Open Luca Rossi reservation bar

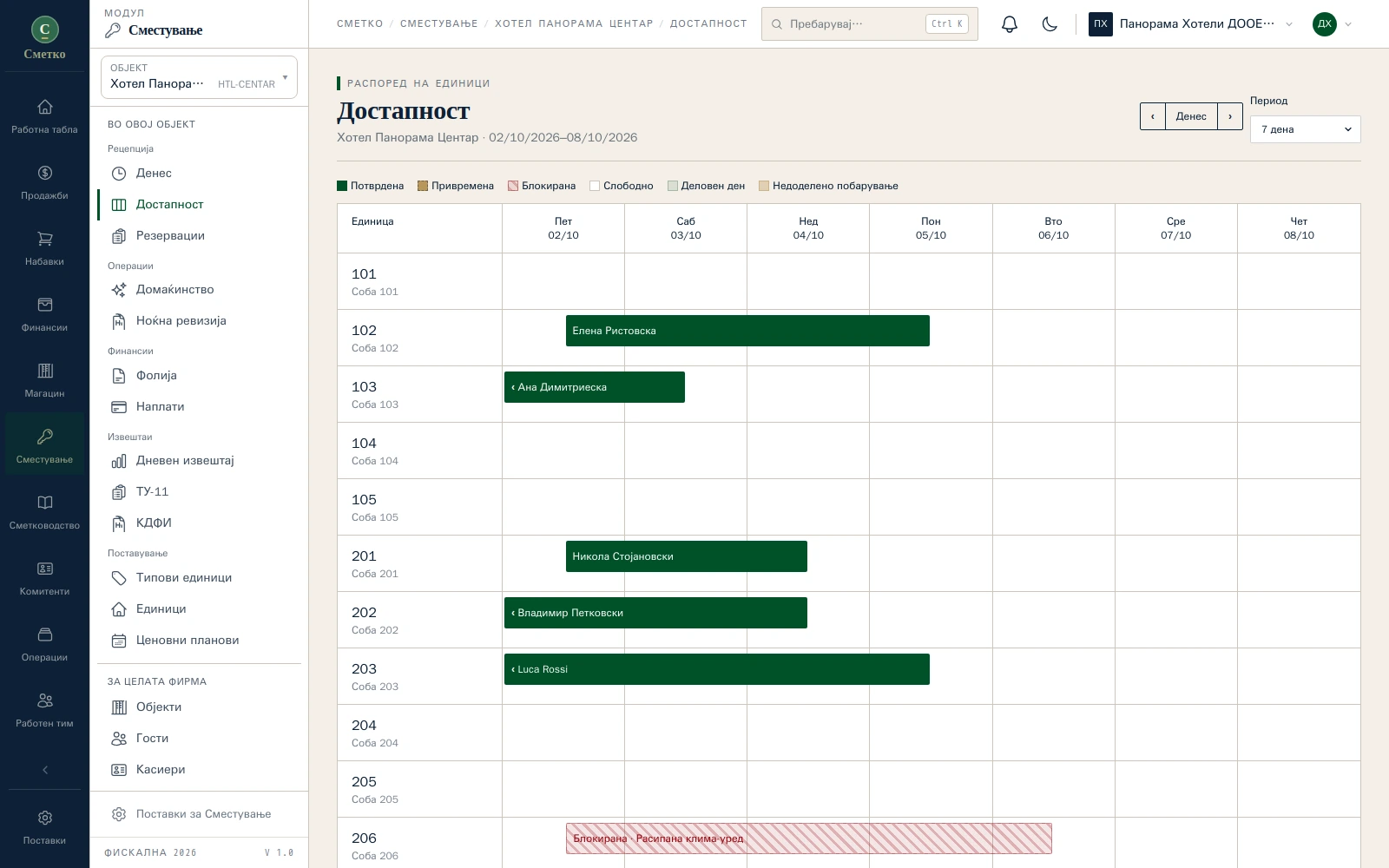pyautogui.click(x=717, y=669)
